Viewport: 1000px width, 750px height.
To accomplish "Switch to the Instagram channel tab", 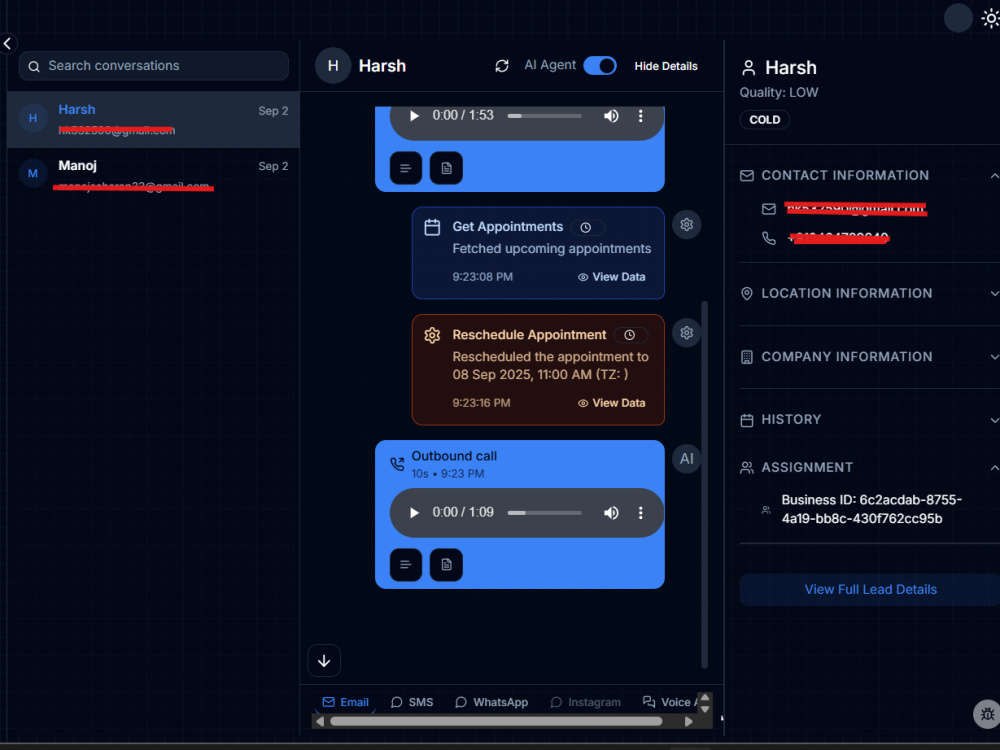I will click(585, 702).
